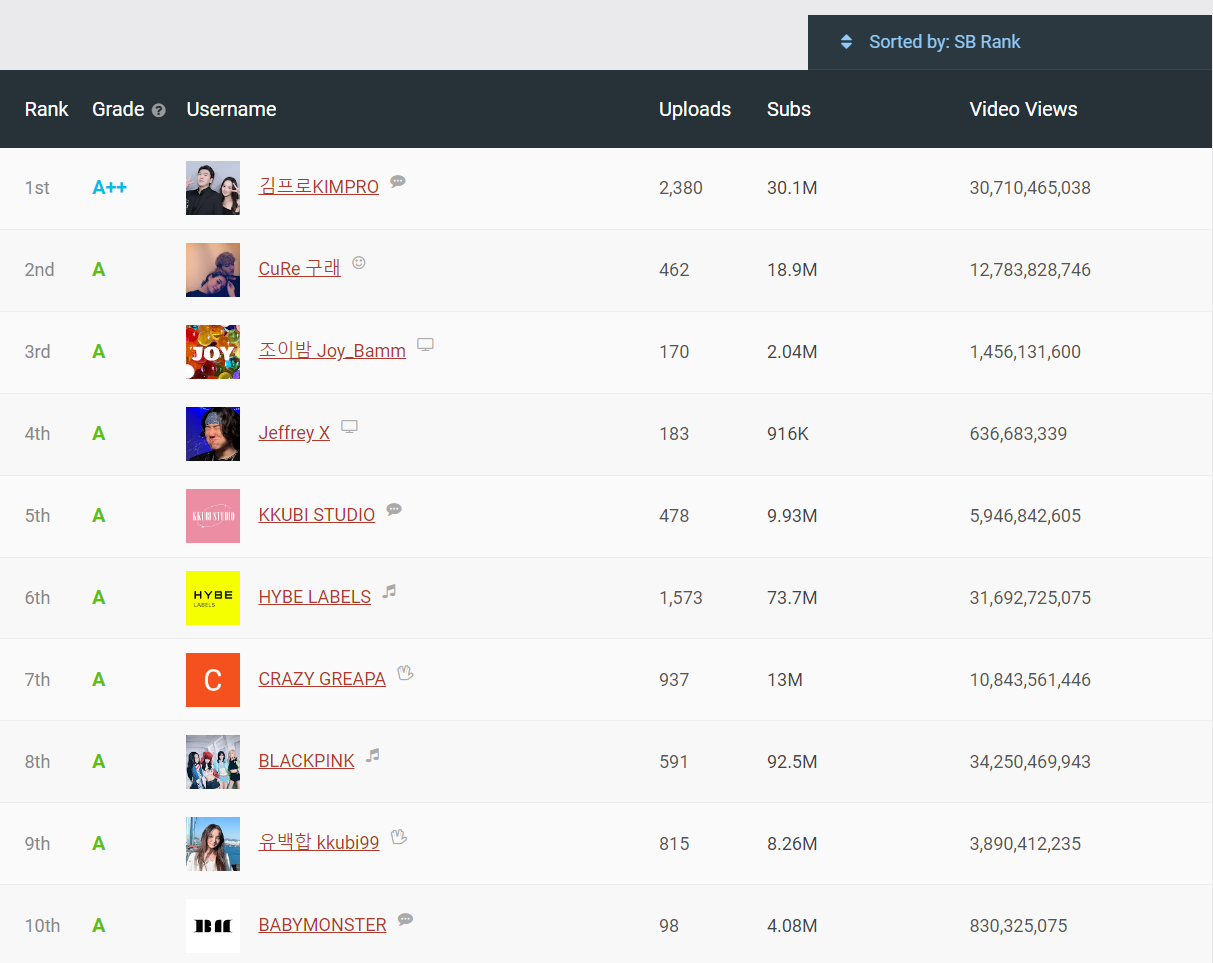Click the 92.5M subs value
The height and width of the screenshot is (963, 1213).
792,762
